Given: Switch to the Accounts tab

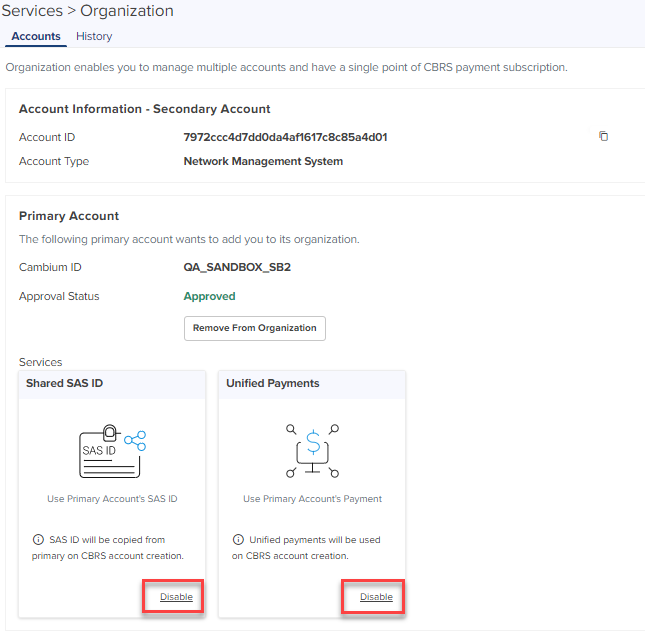Looking at the screenshot, I should tap(36, 36).
